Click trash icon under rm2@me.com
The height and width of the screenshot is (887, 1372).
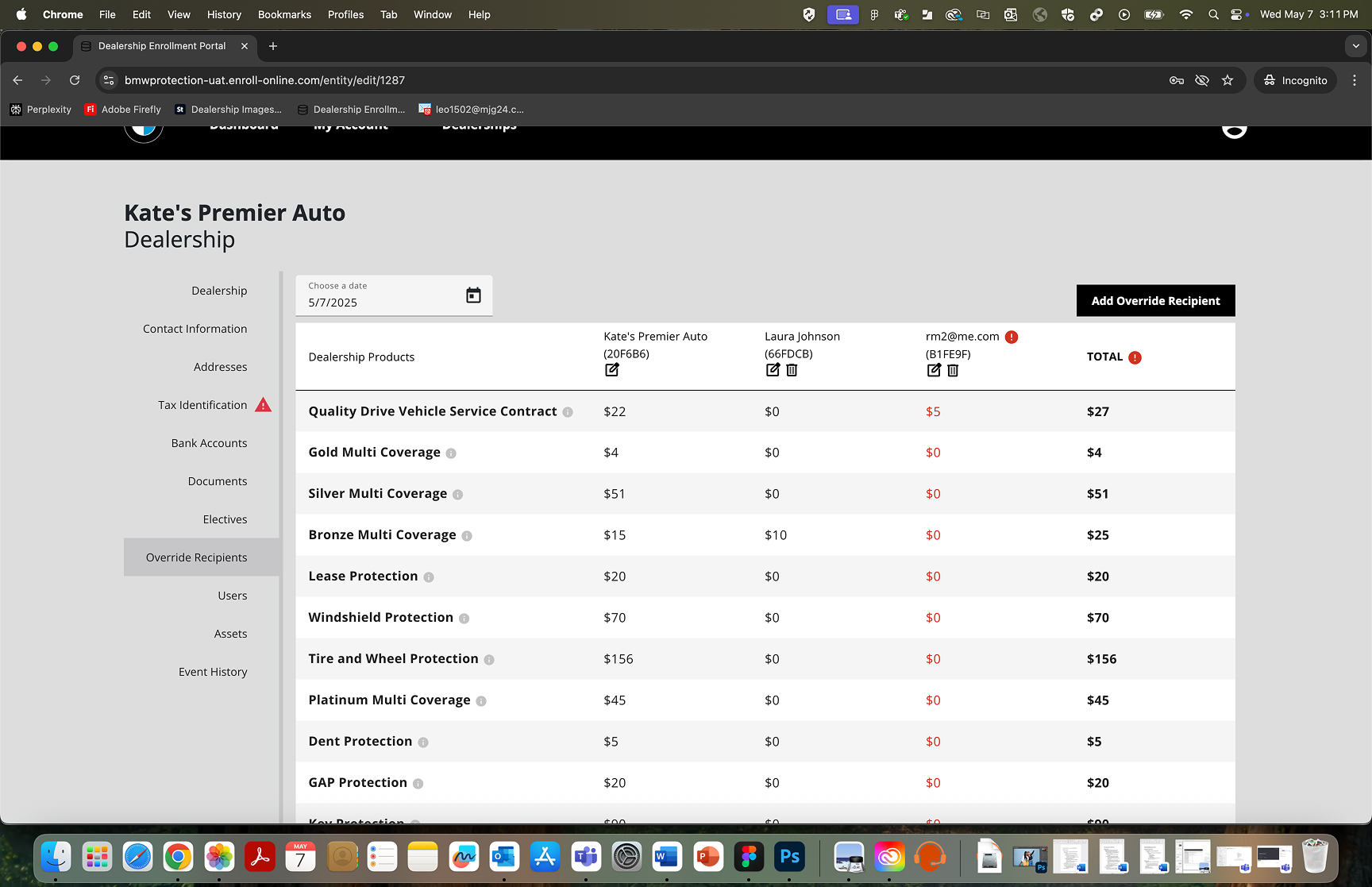pyautogui.click(x=953, y=370)
